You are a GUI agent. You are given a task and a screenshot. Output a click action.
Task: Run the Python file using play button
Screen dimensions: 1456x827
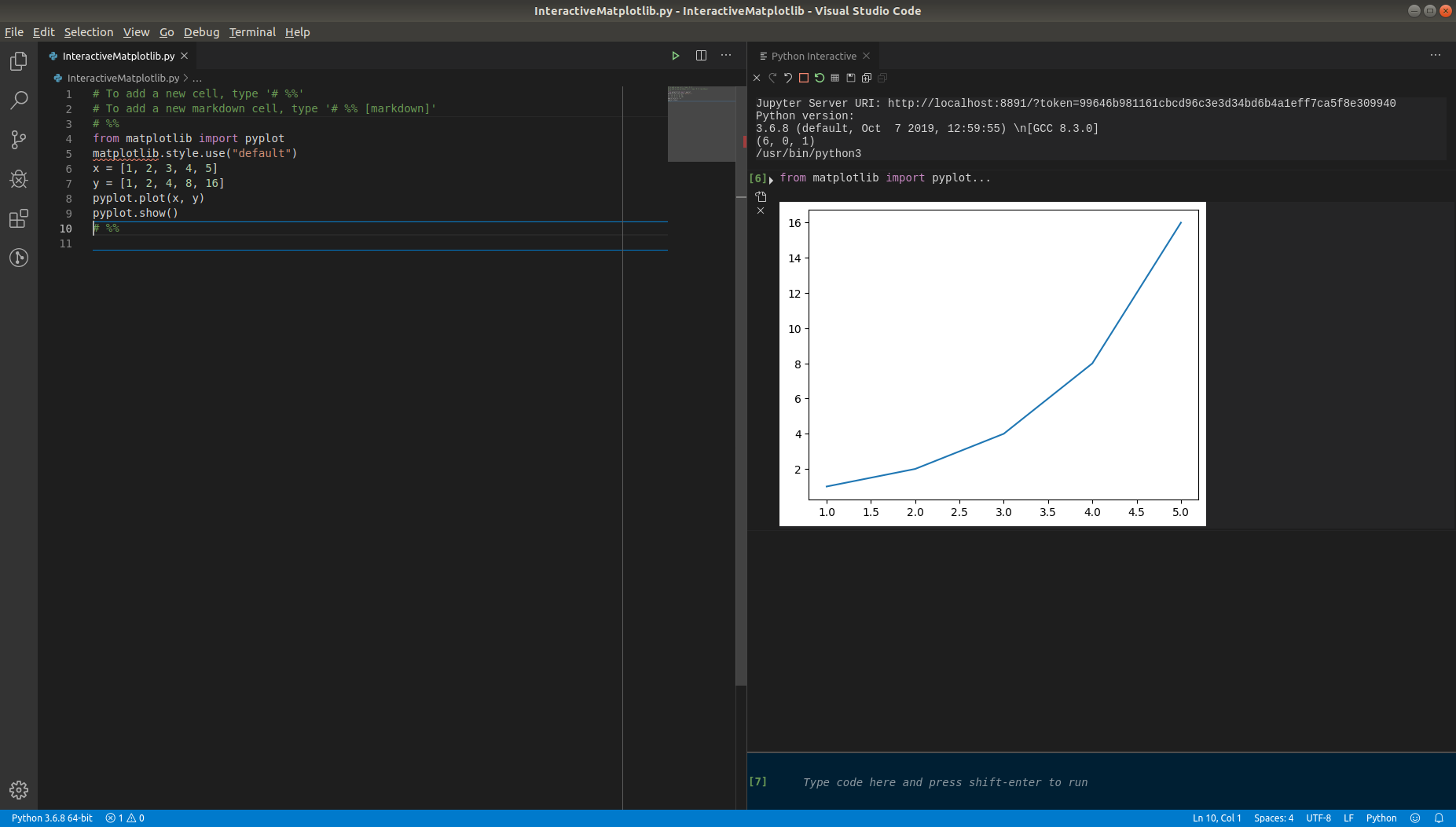tap(675, 55)
